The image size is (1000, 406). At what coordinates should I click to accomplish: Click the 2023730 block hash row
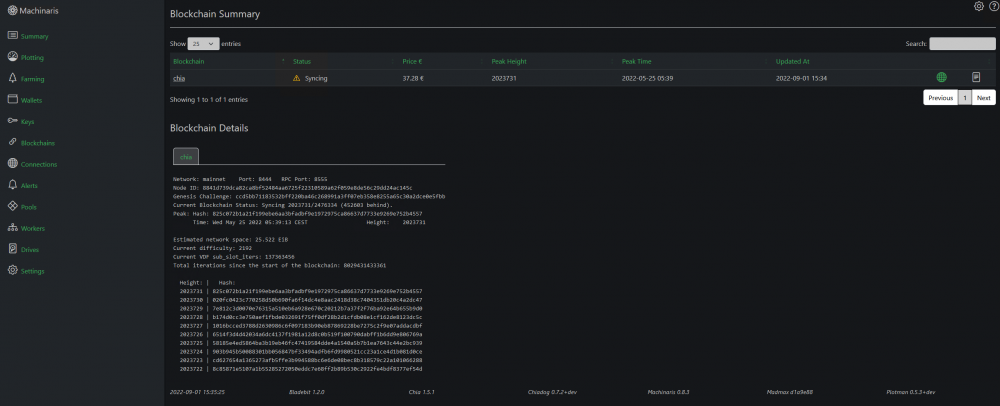coord(301,299)
